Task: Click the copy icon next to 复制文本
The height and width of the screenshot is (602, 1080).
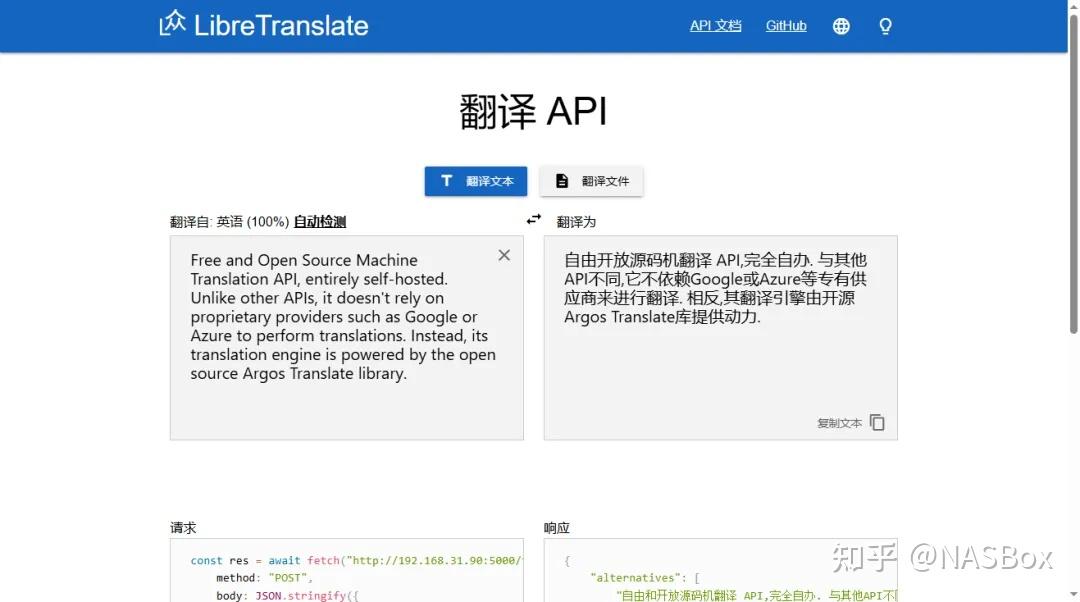Action: 877,422
